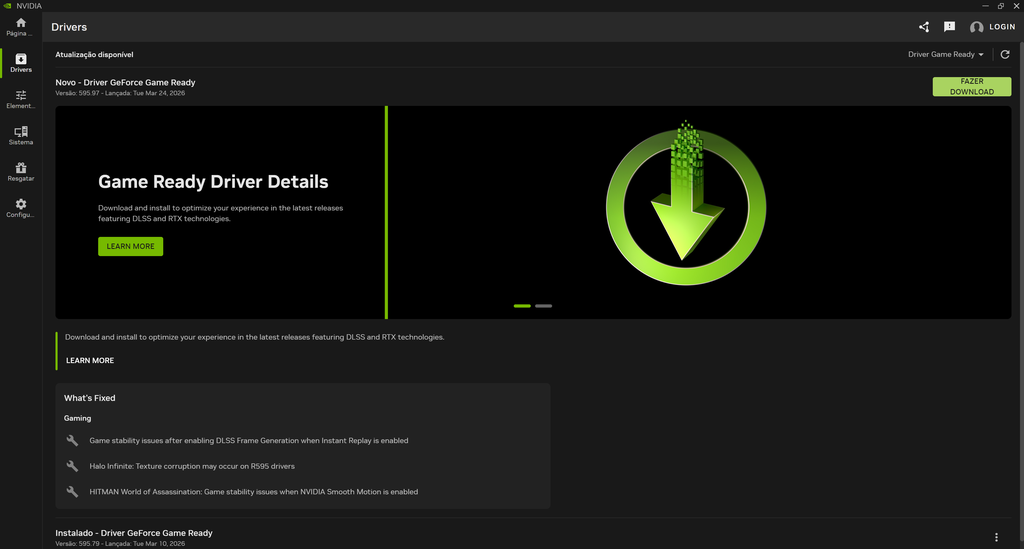
Task: Open installed driver three-dot options menu
Action: (x=996, y=537)
